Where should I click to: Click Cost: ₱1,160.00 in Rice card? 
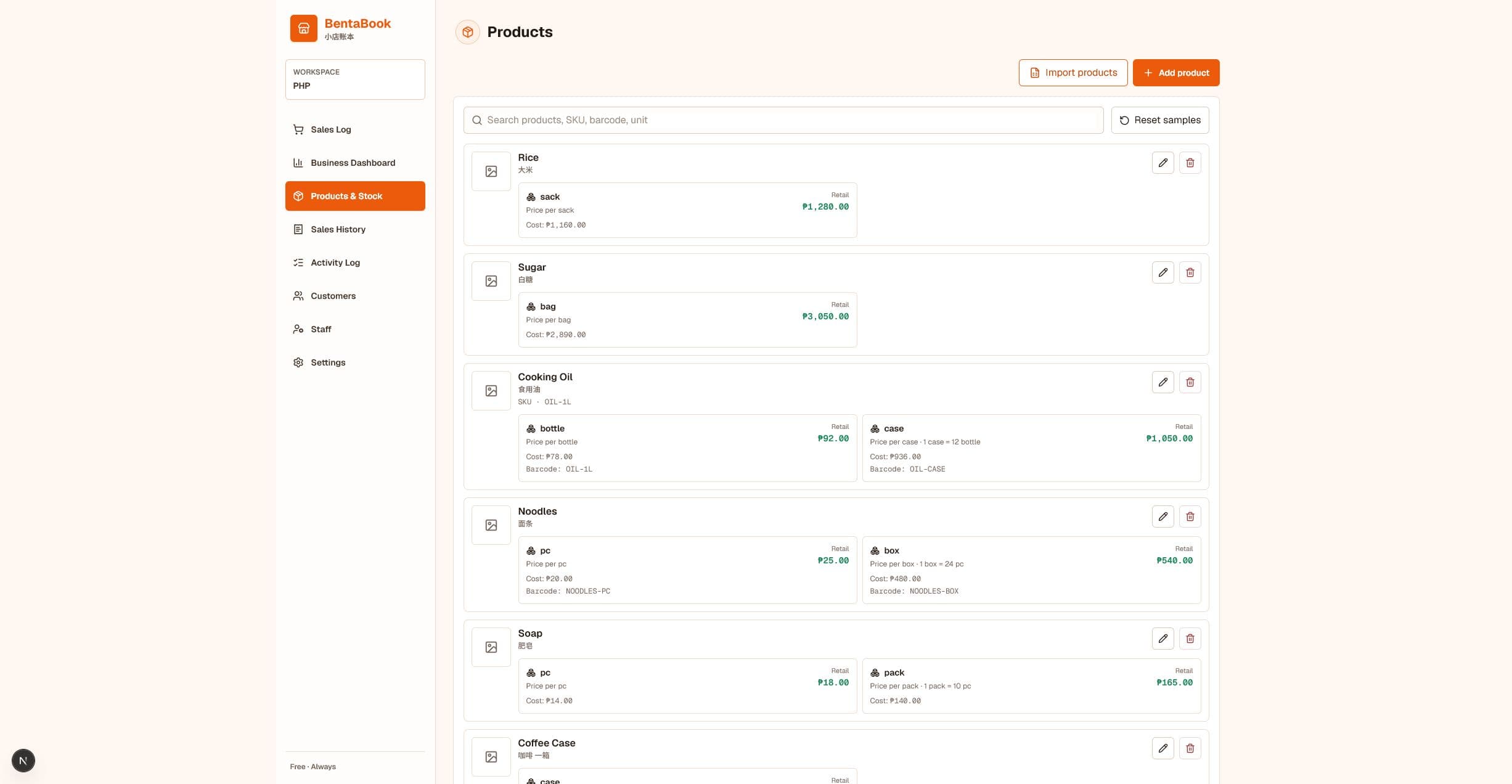[x=555, y=225]
